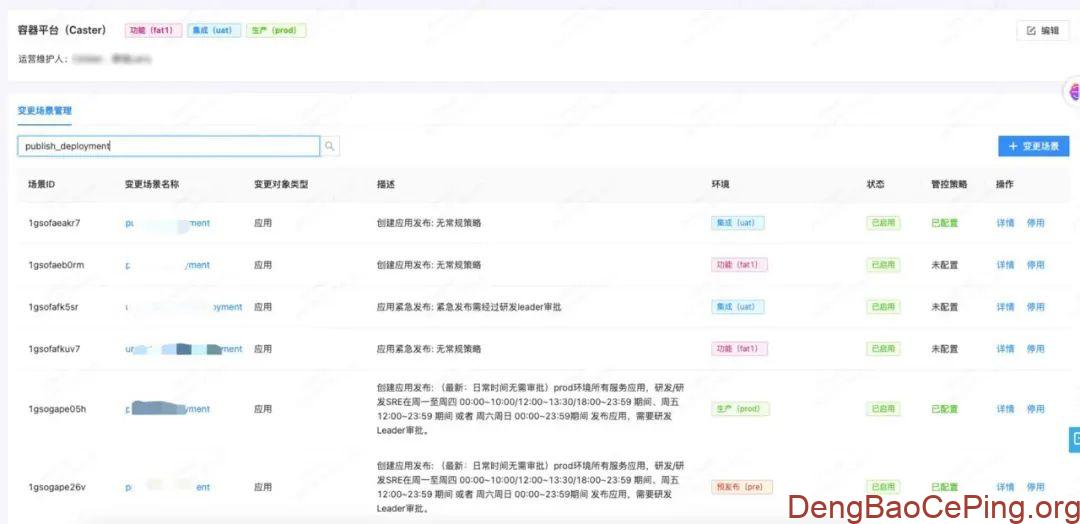Click 未配置 policy in row 1gsofaeb0rm
The width and height of the screenshot is (1080, 524).
pyautogui.click(x=944, y=265)
